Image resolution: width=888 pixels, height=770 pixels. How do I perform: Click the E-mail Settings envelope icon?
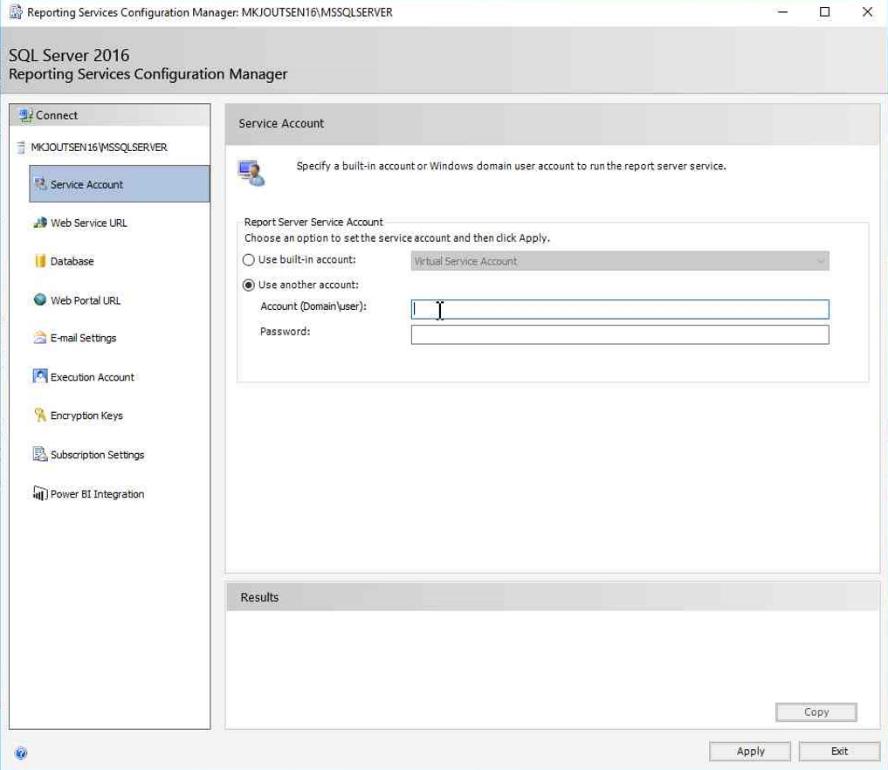[40, 338]
